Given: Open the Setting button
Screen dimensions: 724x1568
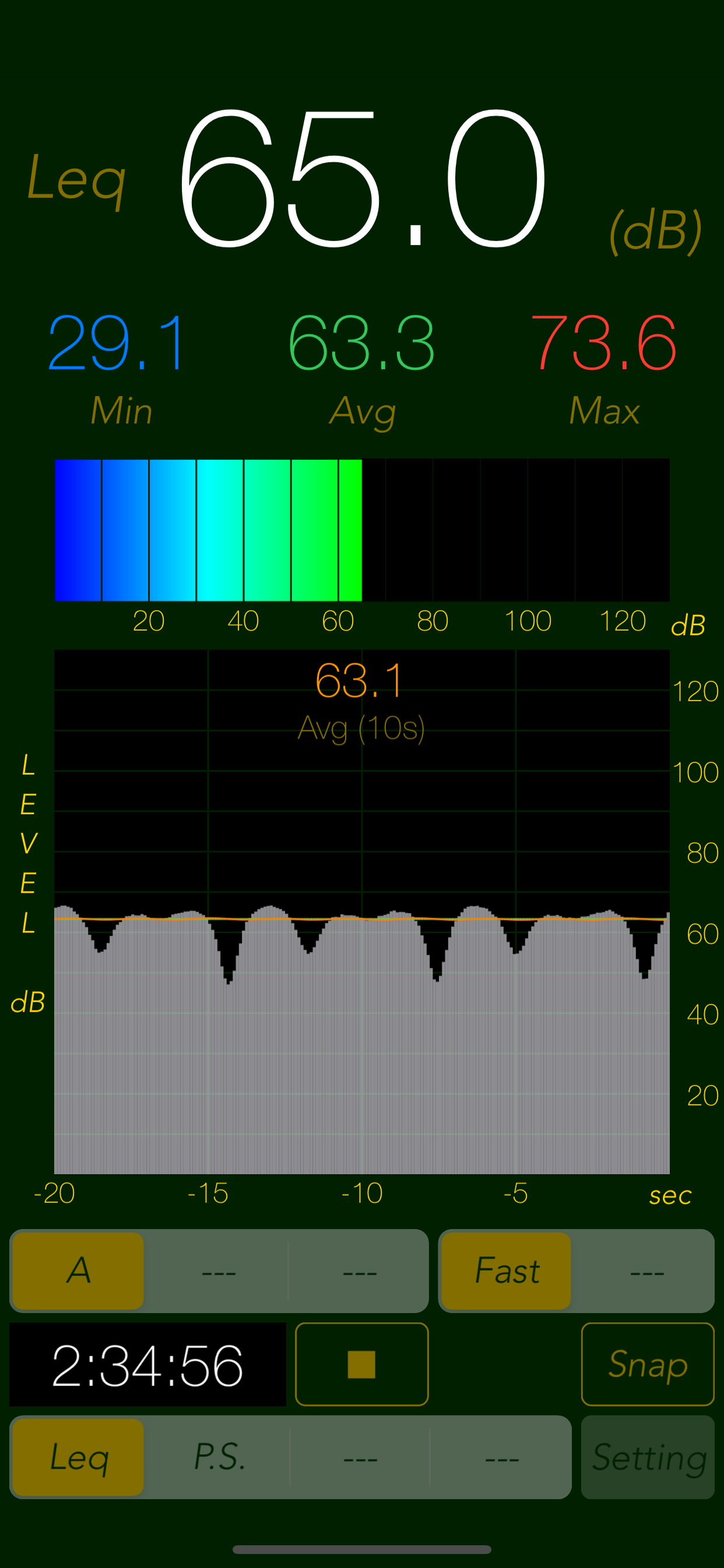Looking at the screenshot, I should [x=647, y=1457].
